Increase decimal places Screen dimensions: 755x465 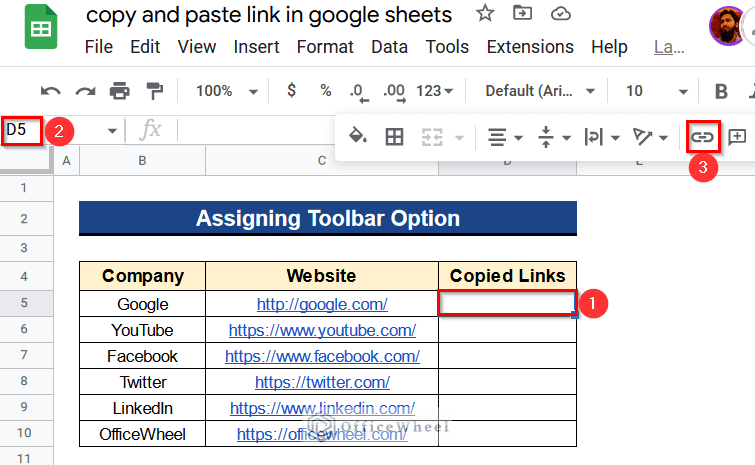coord(394,92)
